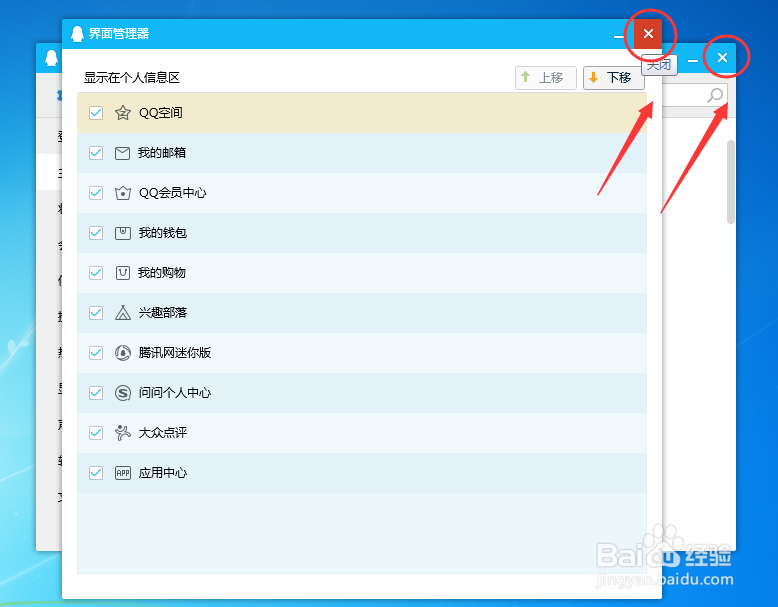Select the 应用中心 row label
This screenshot has width=778, height=607.
pyautogui.click(x=163, y=472)
